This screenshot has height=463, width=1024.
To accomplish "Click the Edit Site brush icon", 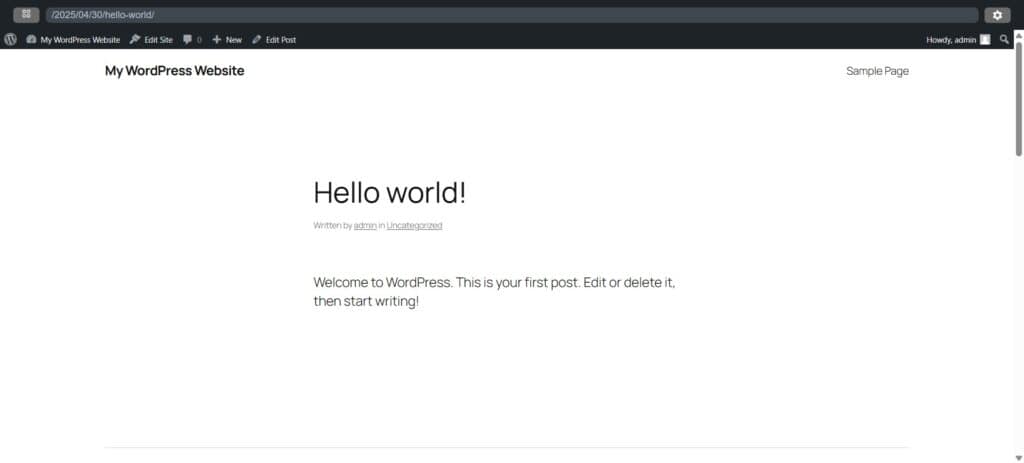I will pyautogui.click(x=135, y=39).
